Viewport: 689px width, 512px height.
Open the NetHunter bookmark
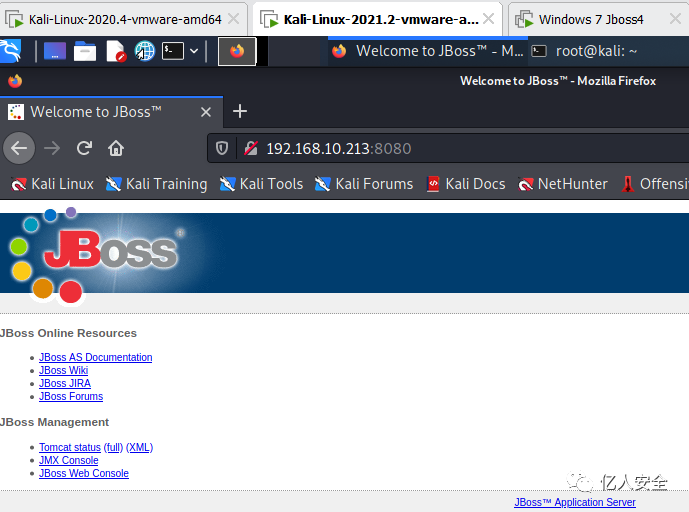tap(562, 184)
